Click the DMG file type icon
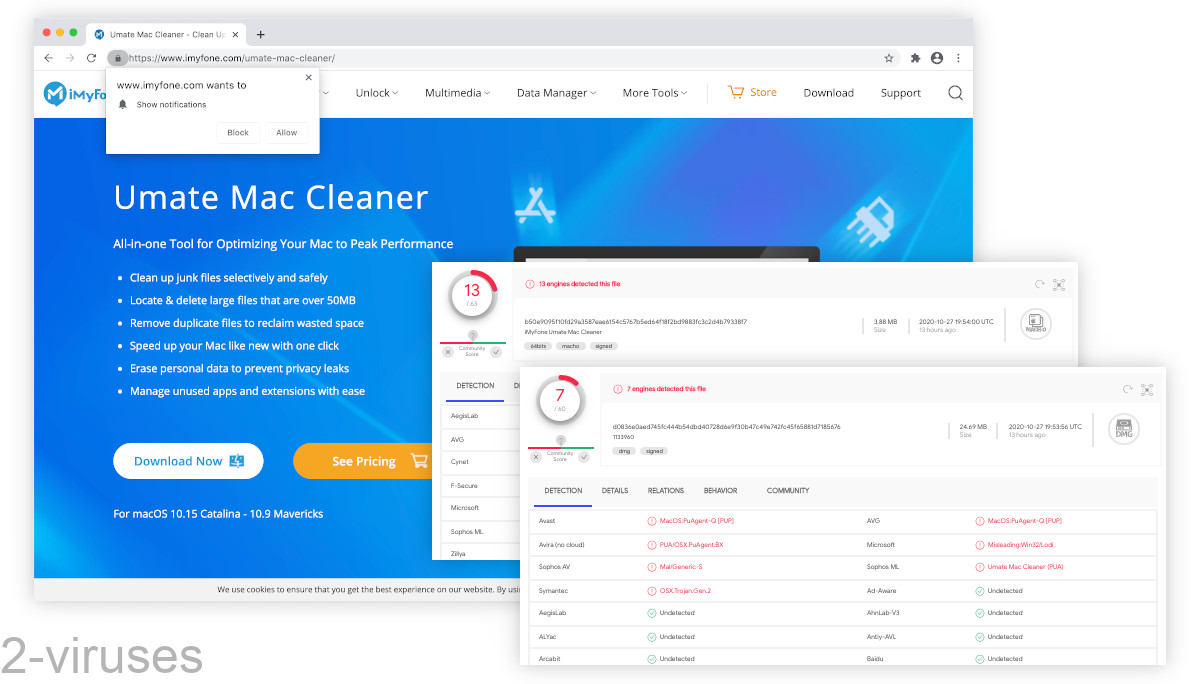The width and height of the screenshot is (1200, 684). tap(1124, 429)
